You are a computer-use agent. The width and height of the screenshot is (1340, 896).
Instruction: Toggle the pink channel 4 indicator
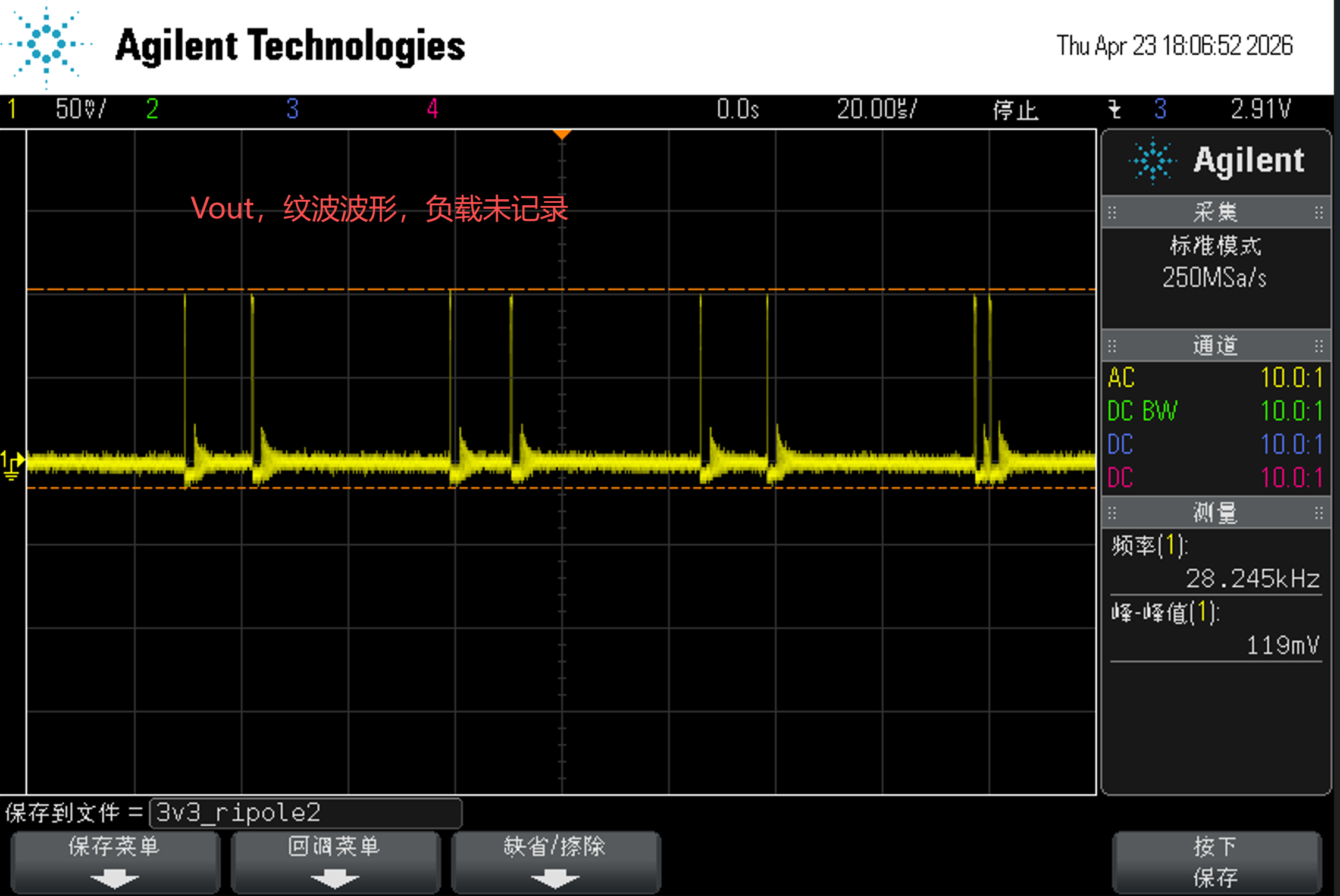433,109
